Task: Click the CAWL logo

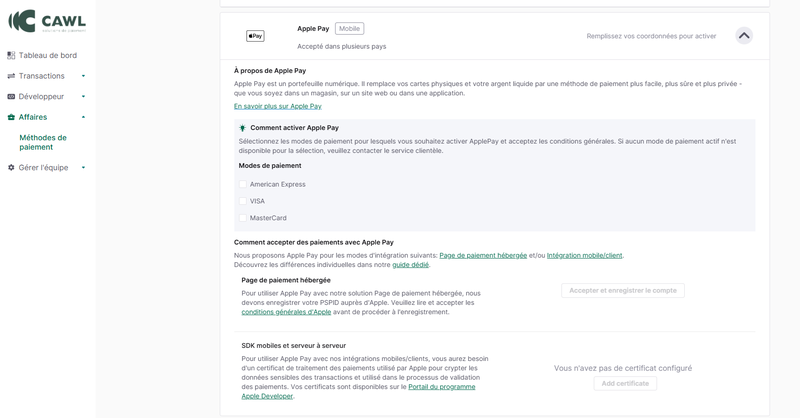Action: [x=47, y=21]
